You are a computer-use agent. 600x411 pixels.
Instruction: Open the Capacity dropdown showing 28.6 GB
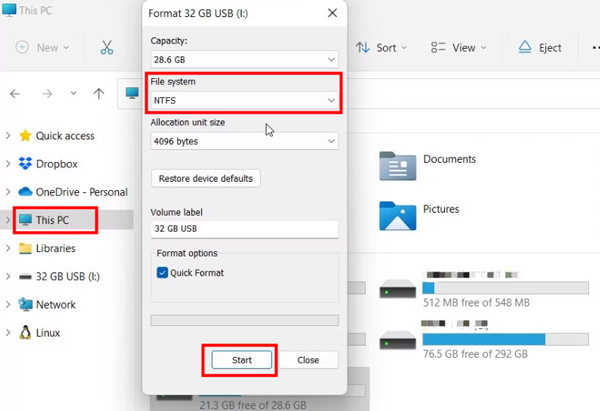tap(244, 60)
